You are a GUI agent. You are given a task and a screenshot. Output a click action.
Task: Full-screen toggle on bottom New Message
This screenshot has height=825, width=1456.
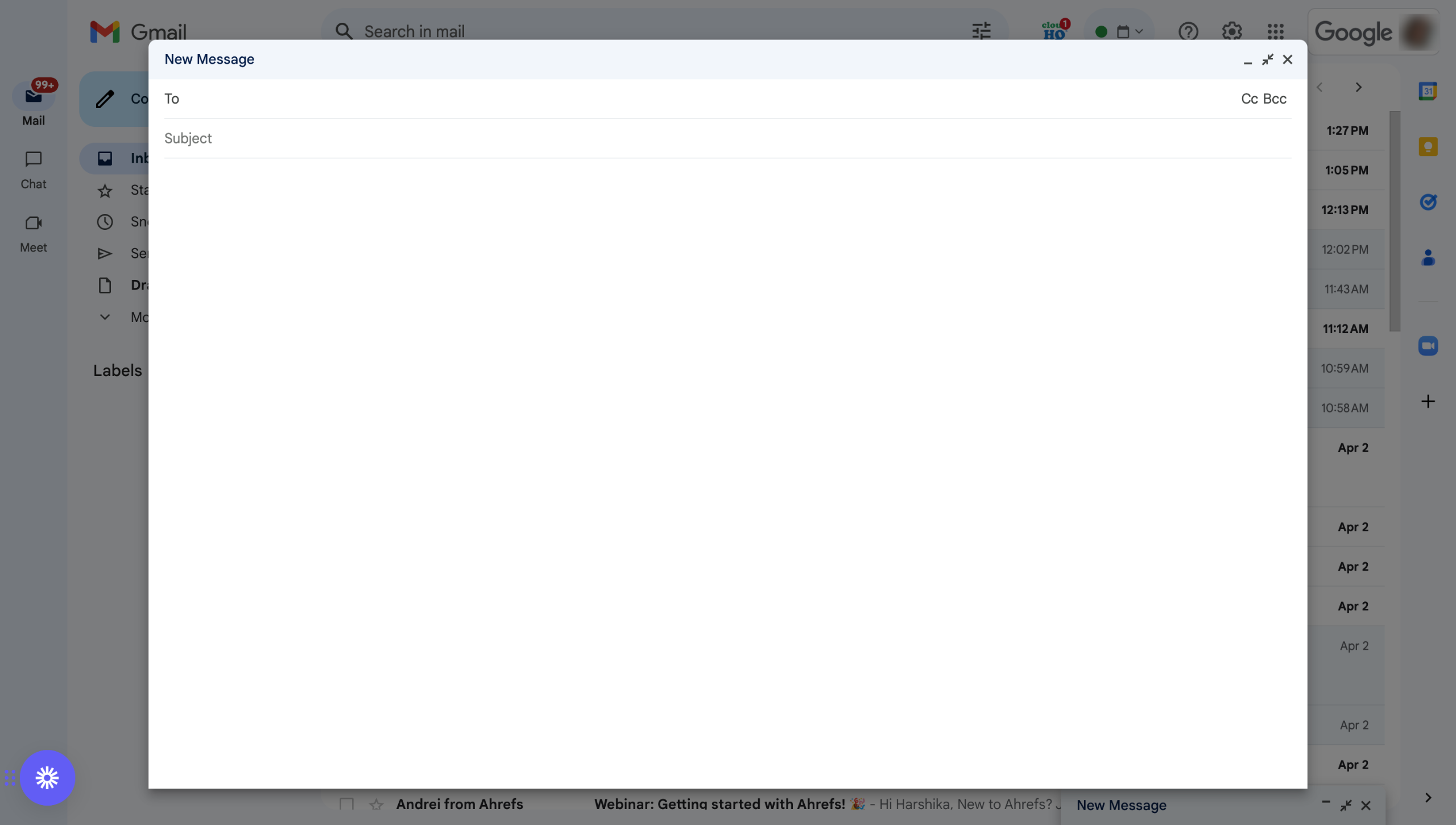click(1346, 805)
